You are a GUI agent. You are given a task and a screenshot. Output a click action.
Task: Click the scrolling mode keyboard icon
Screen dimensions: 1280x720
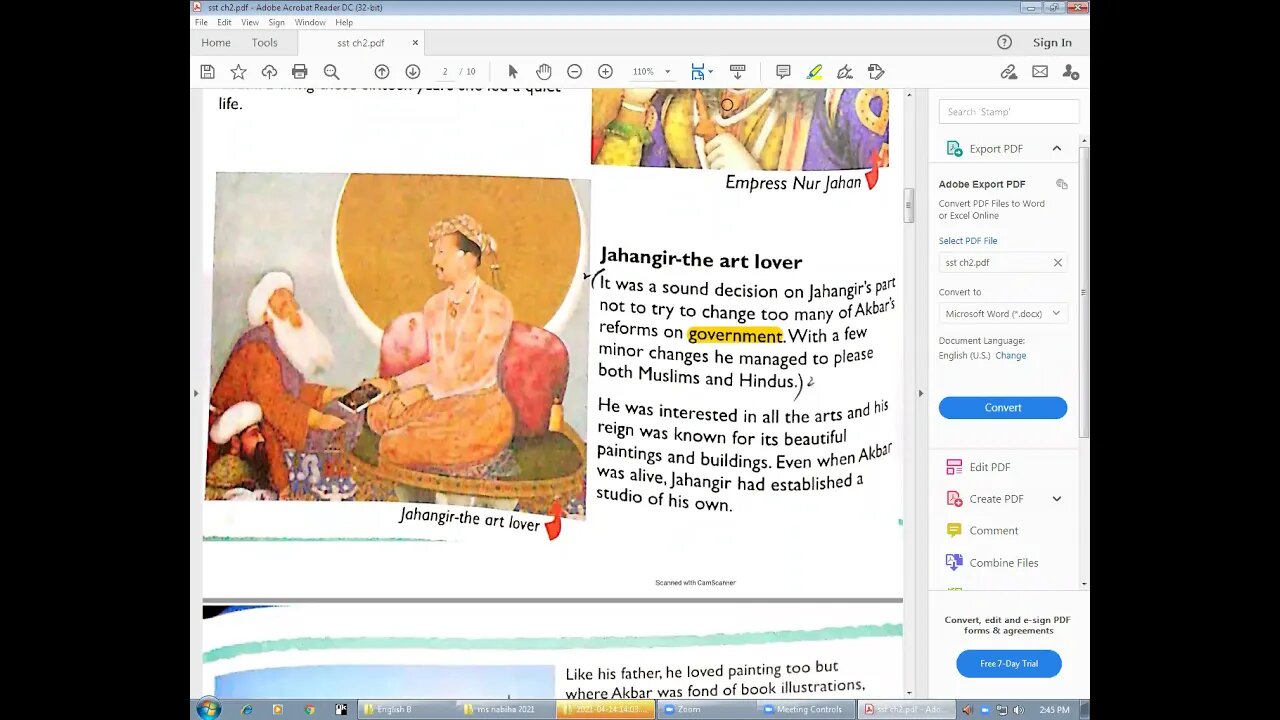738,72
